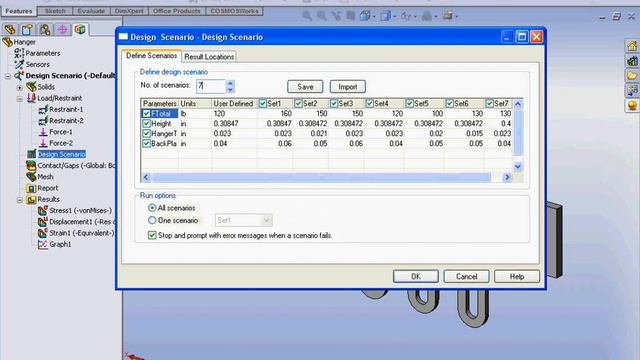Open the Evaluate command tab
640x360 pixels.
point(91,11)
